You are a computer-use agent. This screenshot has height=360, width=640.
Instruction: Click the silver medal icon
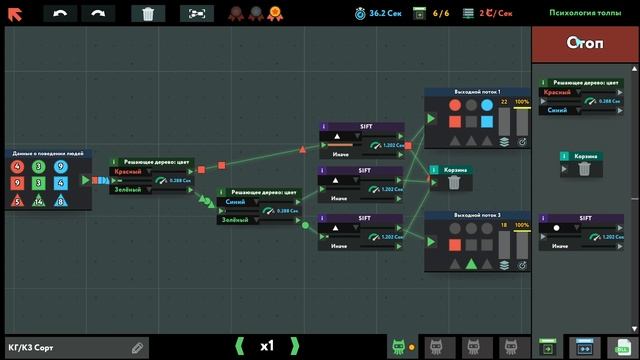256,14
